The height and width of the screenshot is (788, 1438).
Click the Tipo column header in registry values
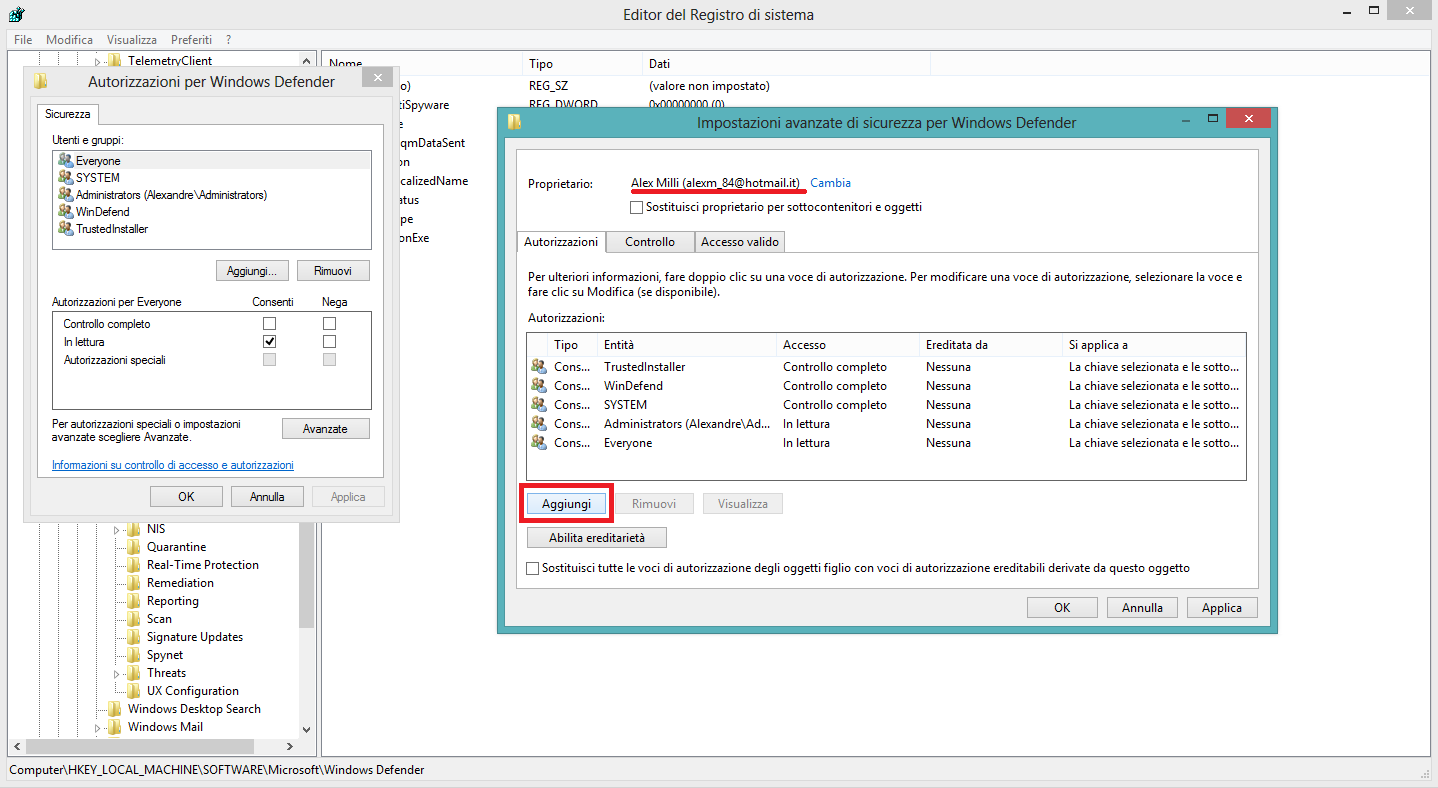pyautogui.click(x=582, y=64)
